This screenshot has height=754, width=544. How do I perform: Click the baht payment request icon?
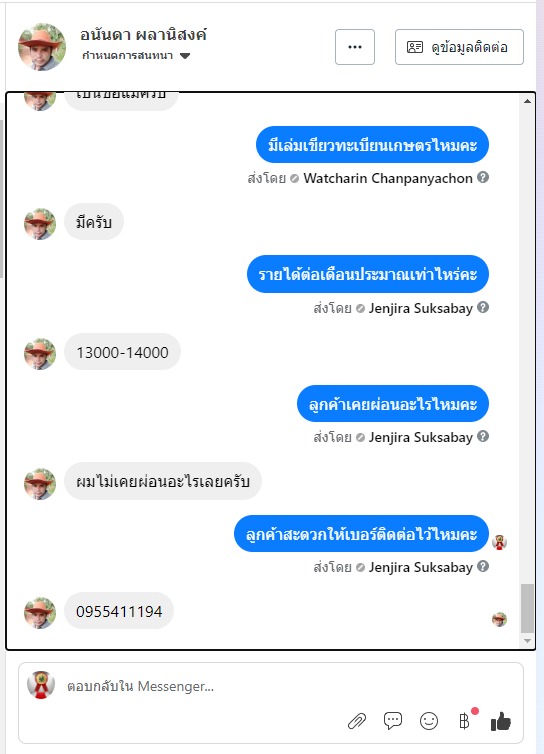[x=464, y=721]
